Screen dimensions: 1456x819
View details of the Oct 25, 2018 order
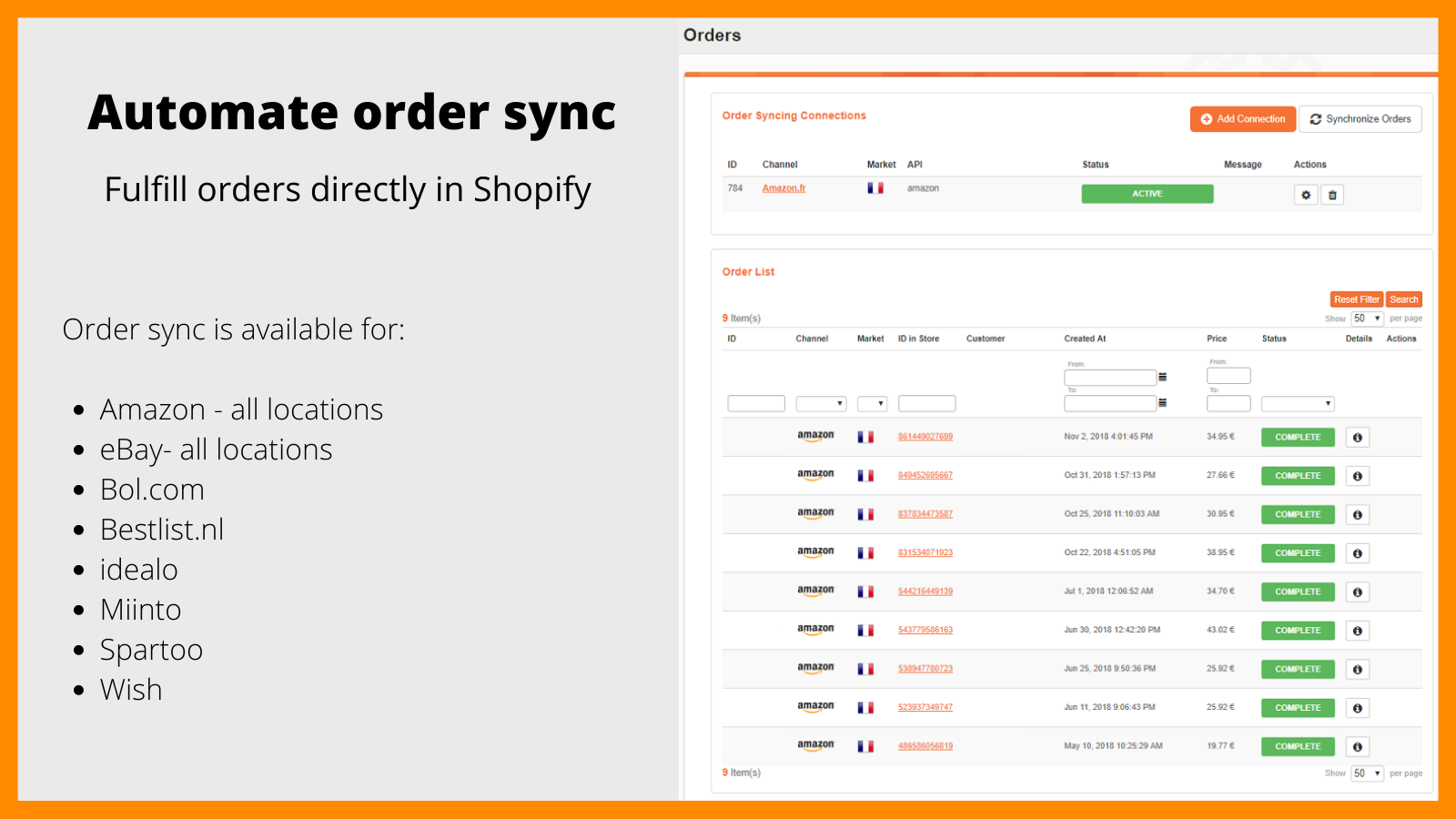(x=1358, y=515)
